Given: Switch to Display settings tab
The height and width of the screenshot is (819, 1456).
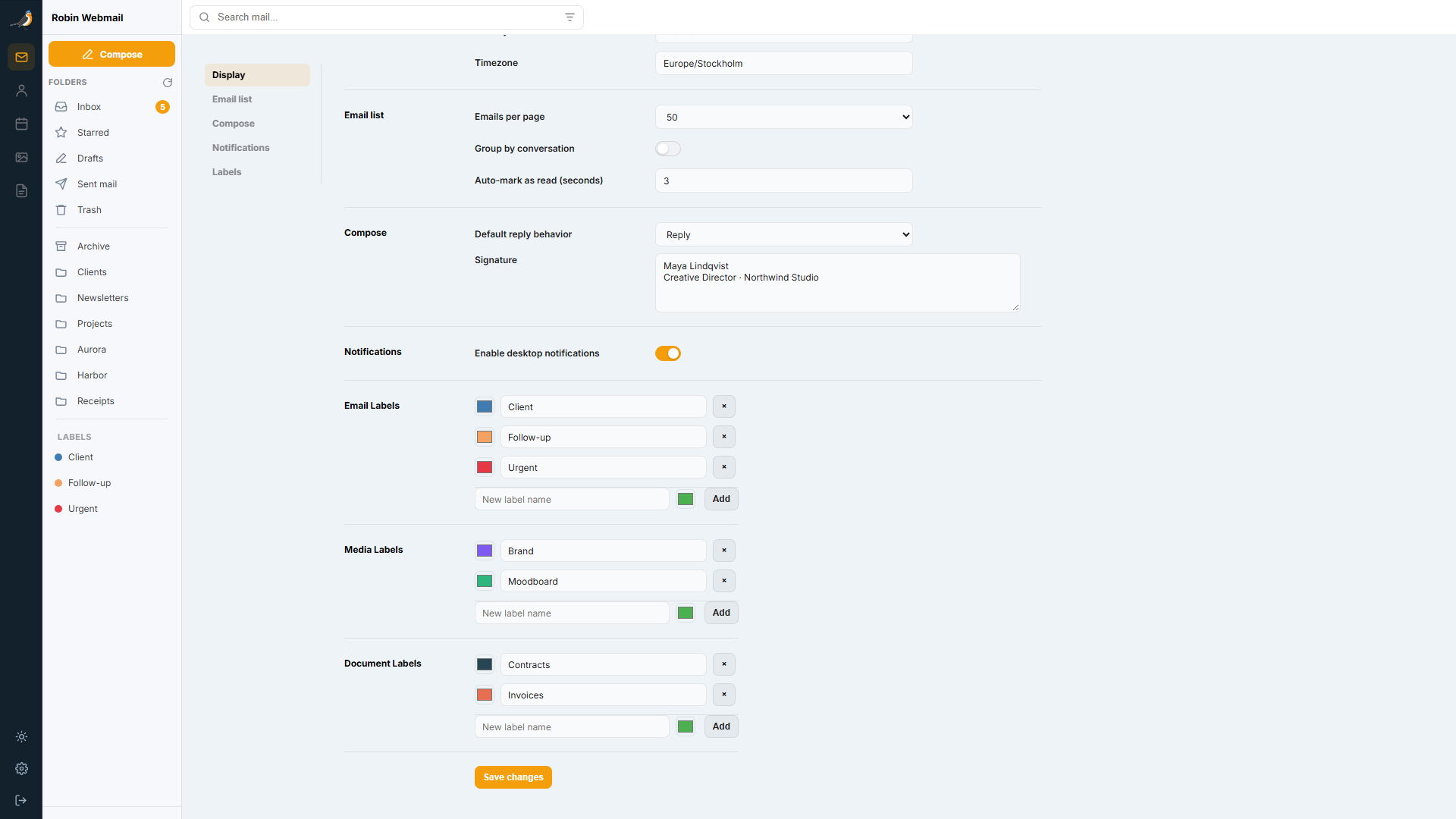Looking at the screenshot, I should [x=257, y=75].
